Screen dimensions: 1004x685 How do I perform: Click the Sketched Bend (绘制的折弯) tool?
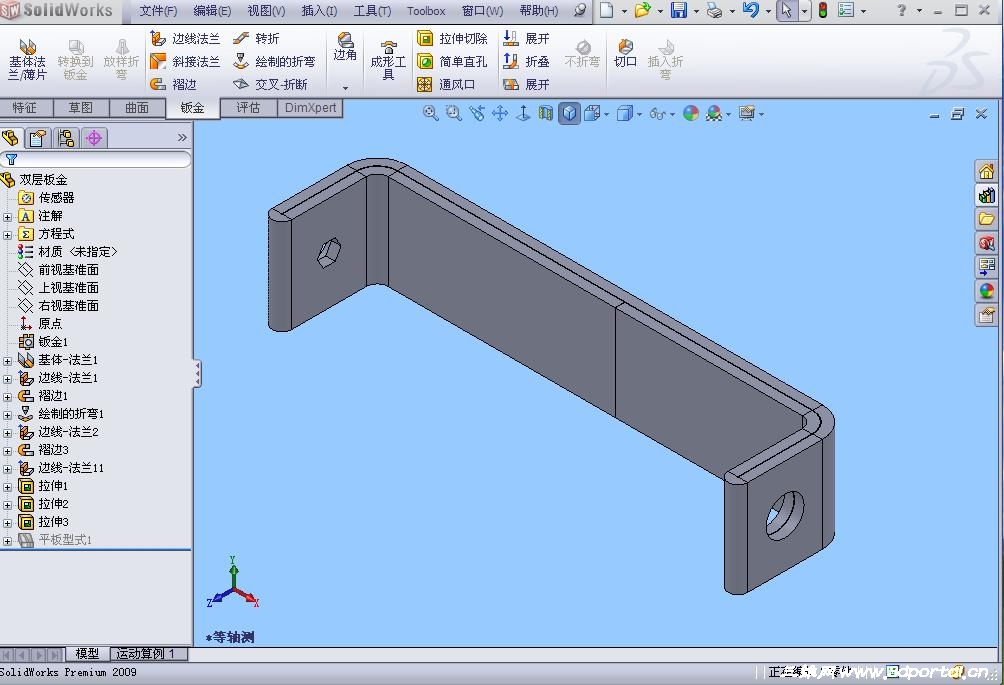pos(274,61)
